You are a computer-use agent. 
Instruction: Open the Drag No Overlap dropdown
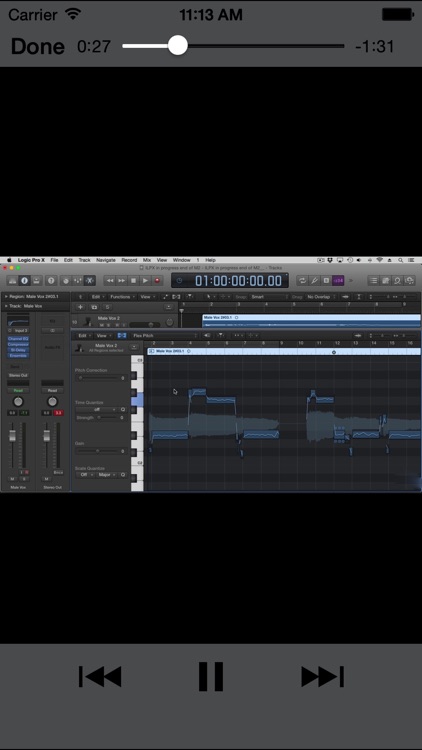[x=321, y=297]
